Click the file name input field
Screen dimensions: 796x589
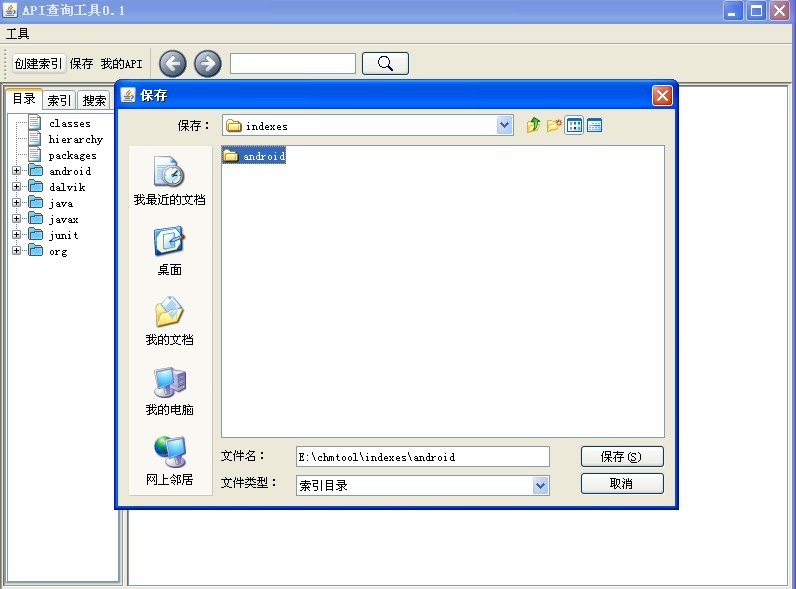(x=422, y=456)
